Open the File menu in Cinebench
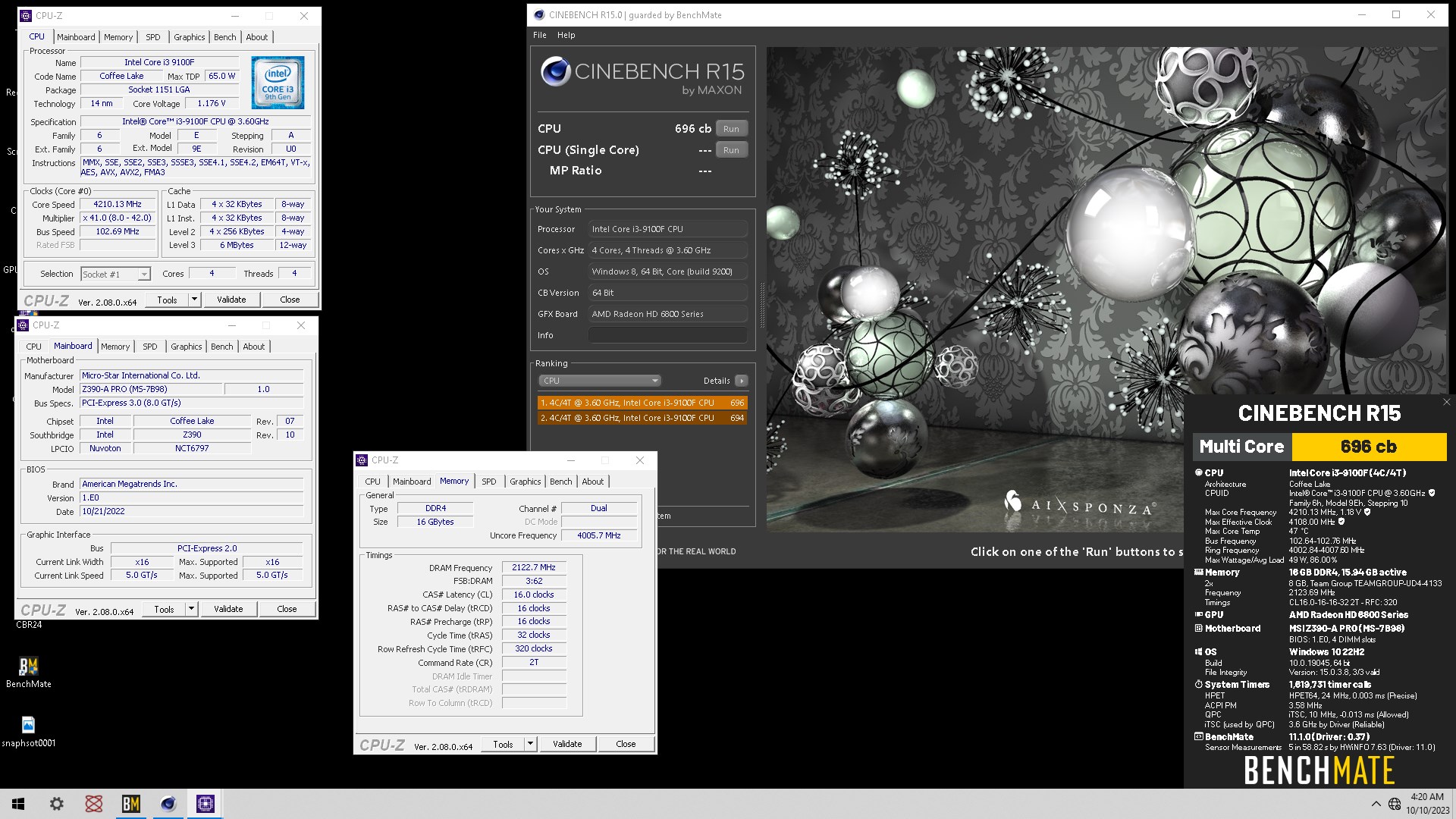This screenshot has width=1456, height=819. coord(540,35)
